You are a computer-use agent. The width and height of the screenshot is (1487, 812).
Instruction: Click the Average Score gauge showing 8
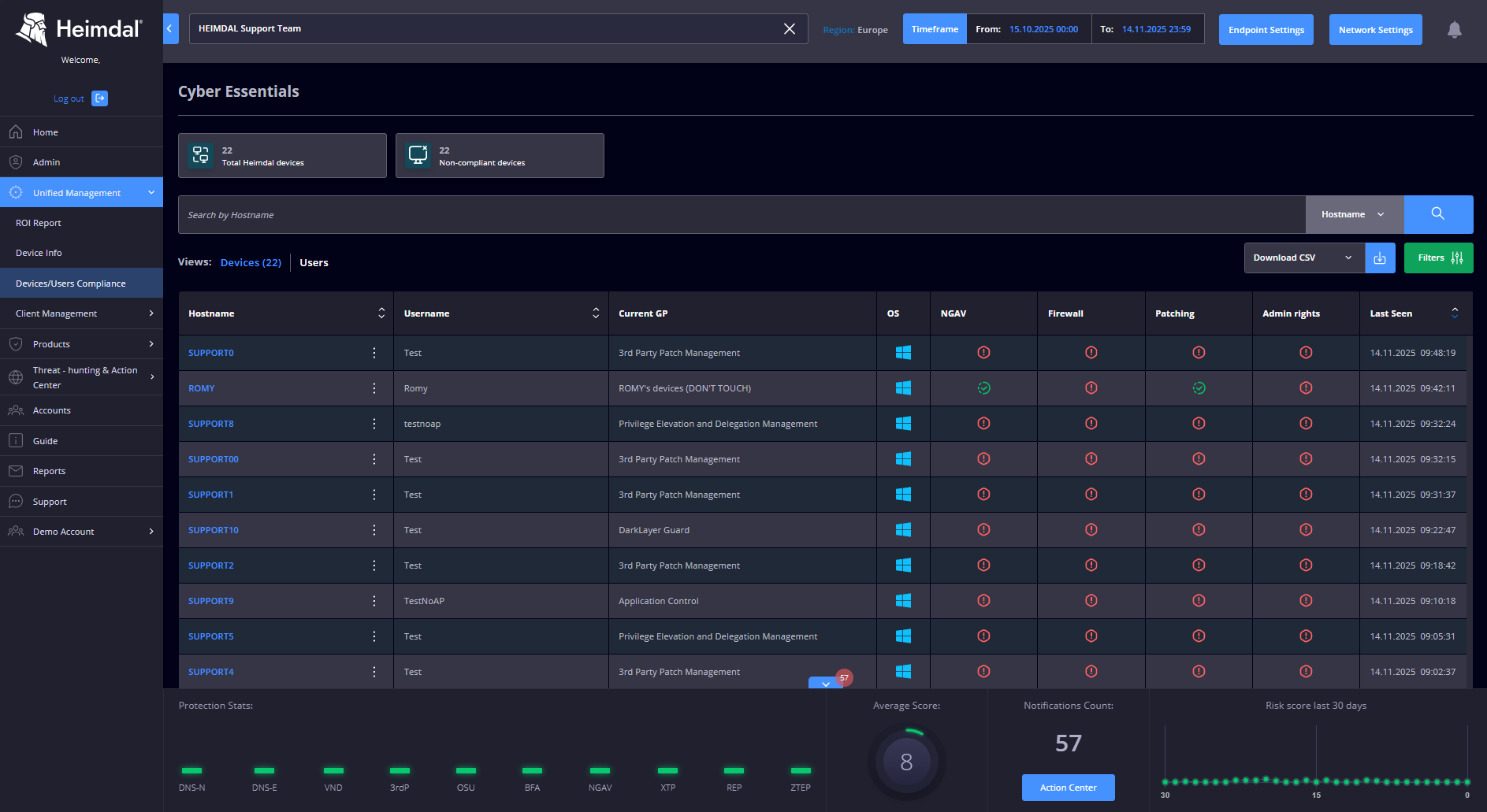pyautogui.click(x=906, y=762)
